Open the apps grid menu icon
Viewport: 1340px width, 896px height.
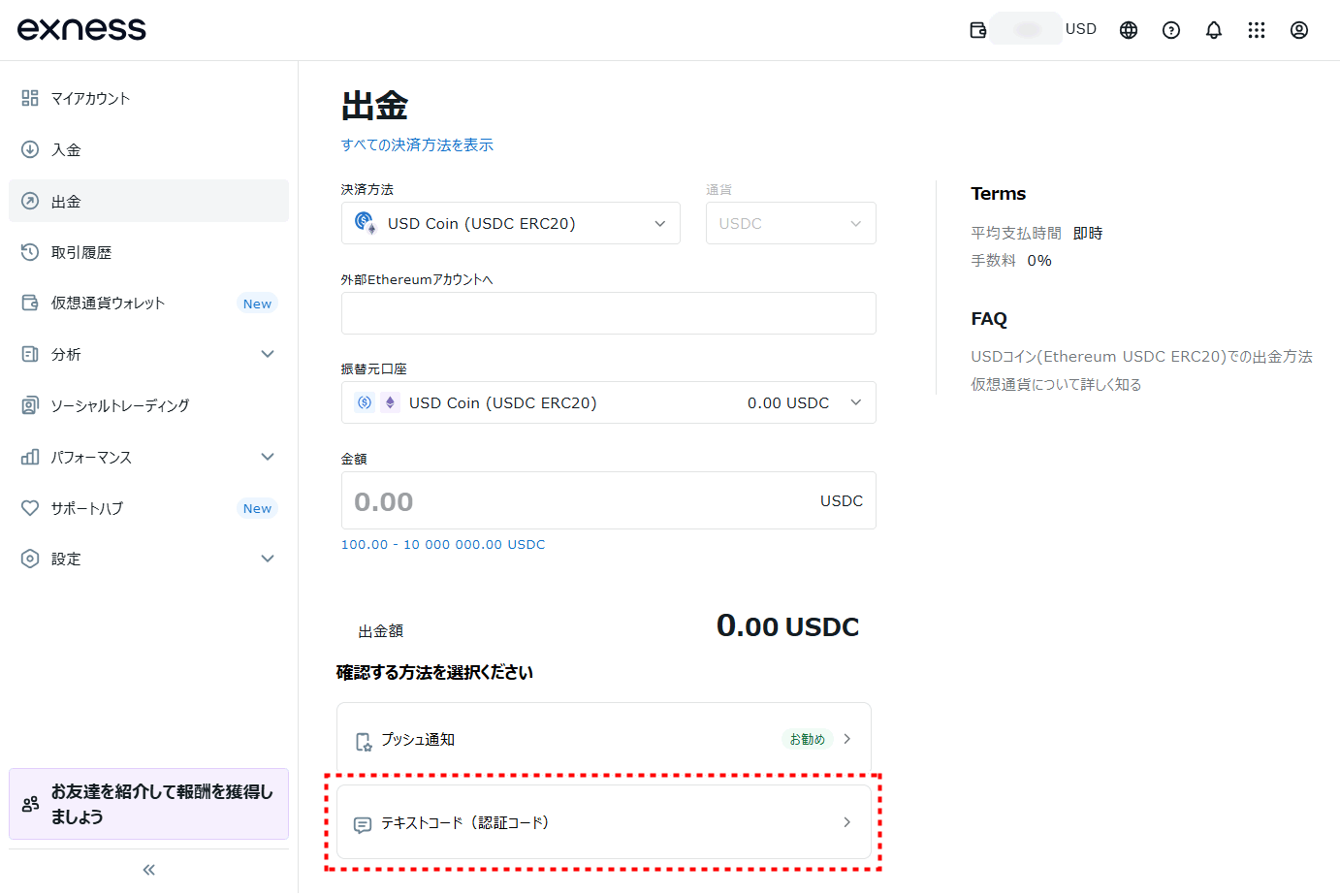tap(1257, 30)
